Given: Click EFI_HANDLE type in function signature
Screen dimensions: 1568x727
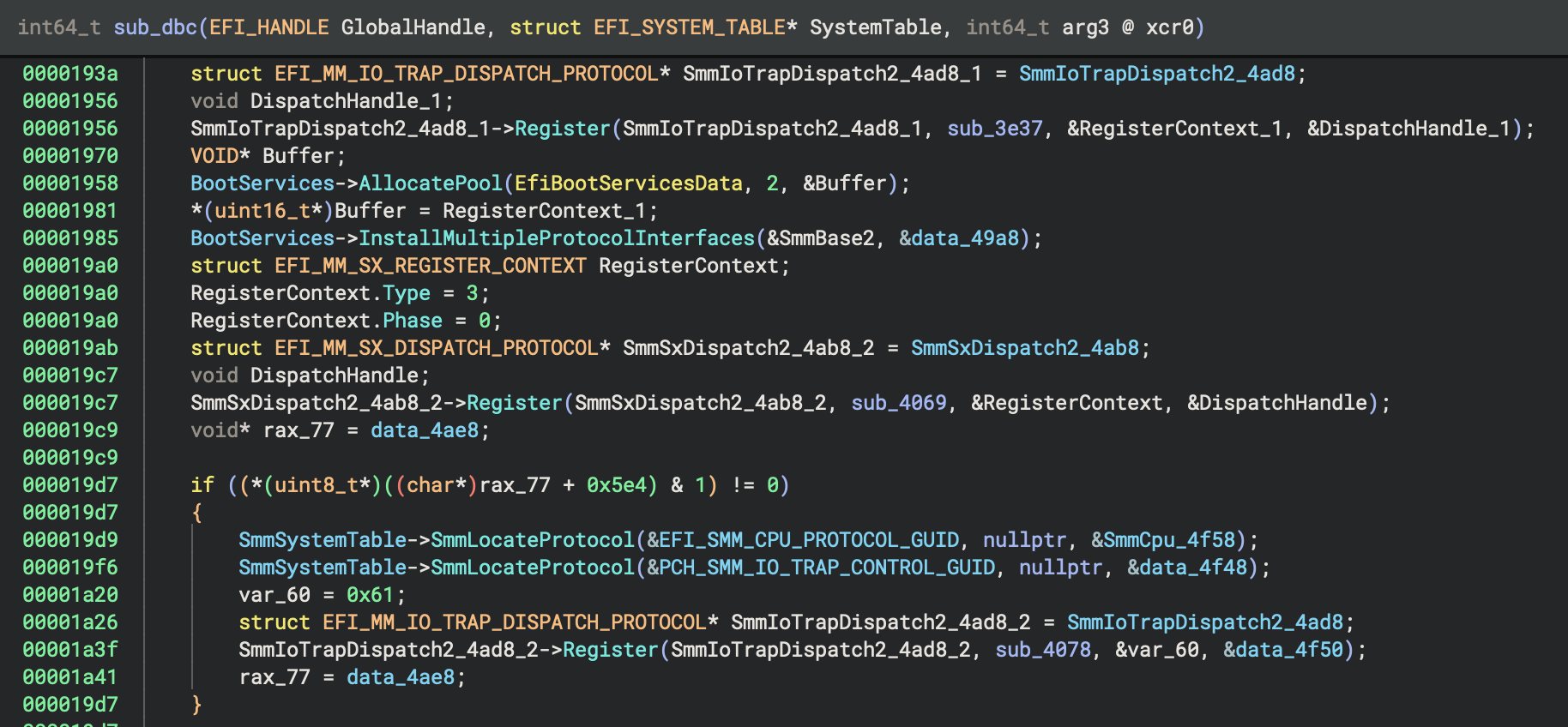Looking at the screenshot, I should 268,27.
